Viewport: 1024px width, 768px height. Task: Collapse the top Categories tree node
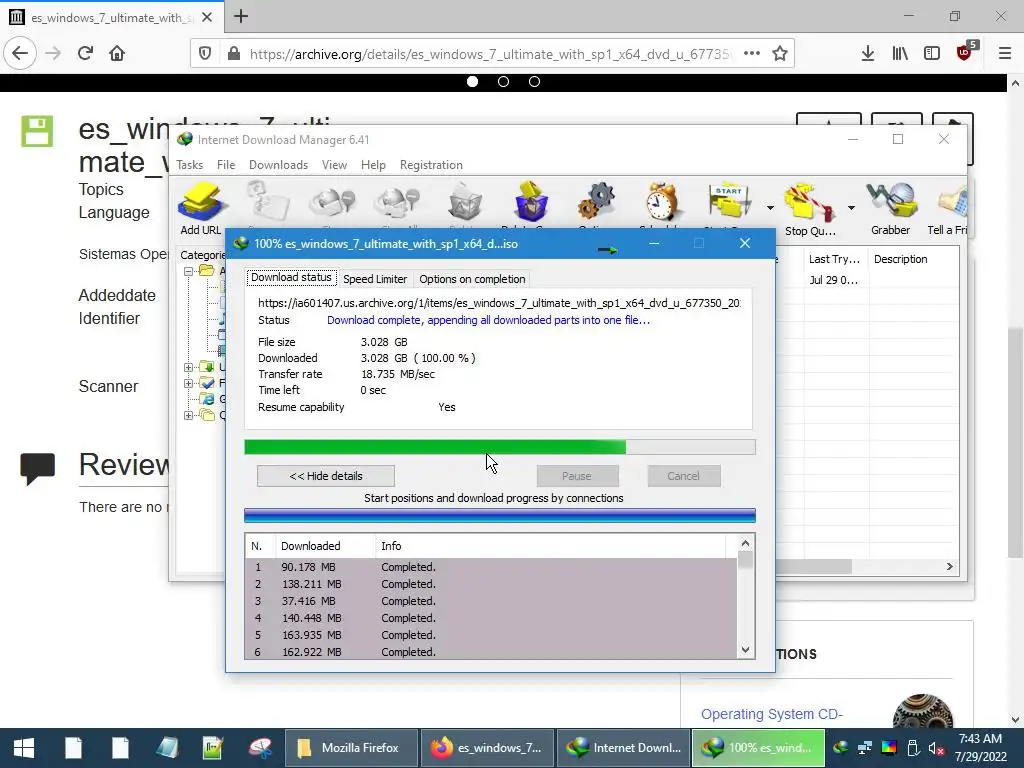[188, 271]
